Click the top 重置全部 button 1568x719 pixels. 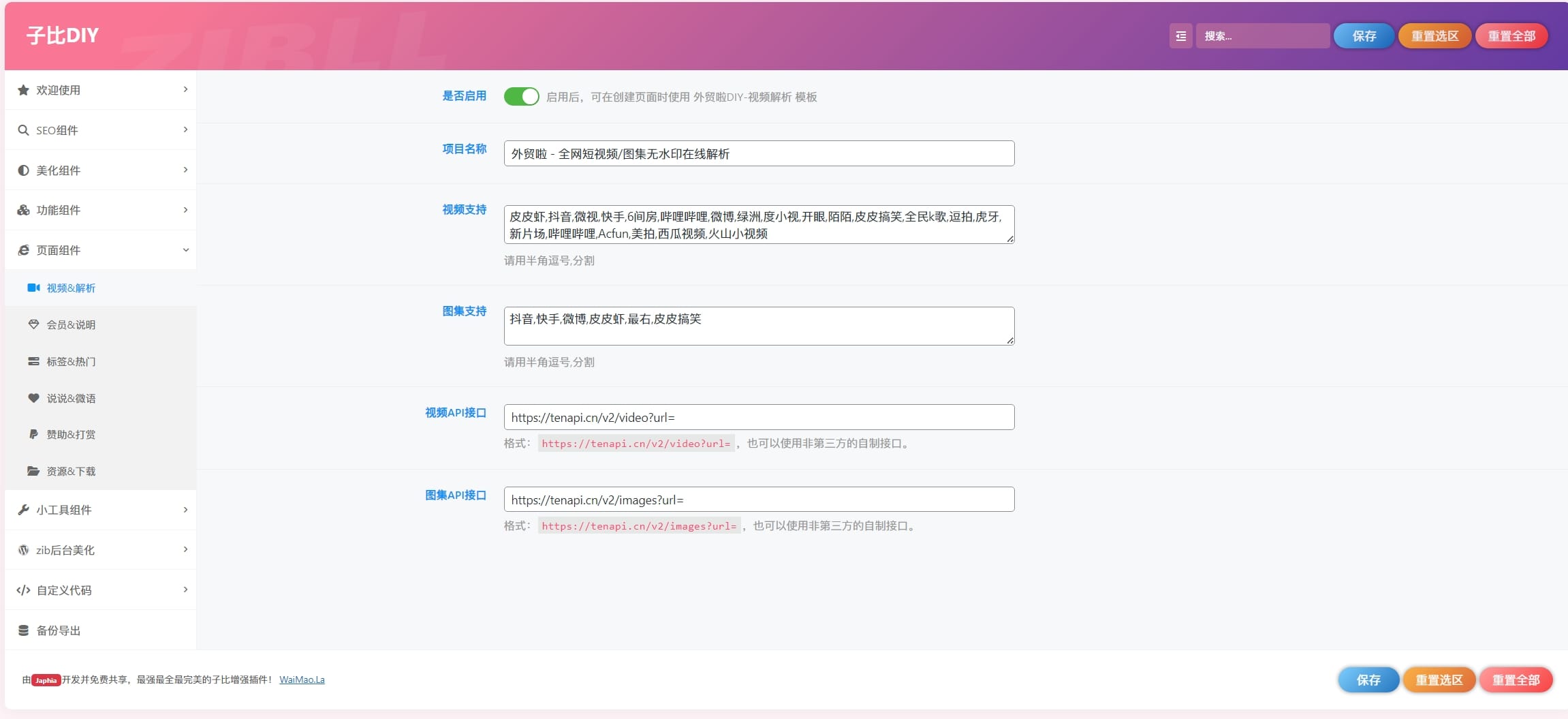[1511, 36]
